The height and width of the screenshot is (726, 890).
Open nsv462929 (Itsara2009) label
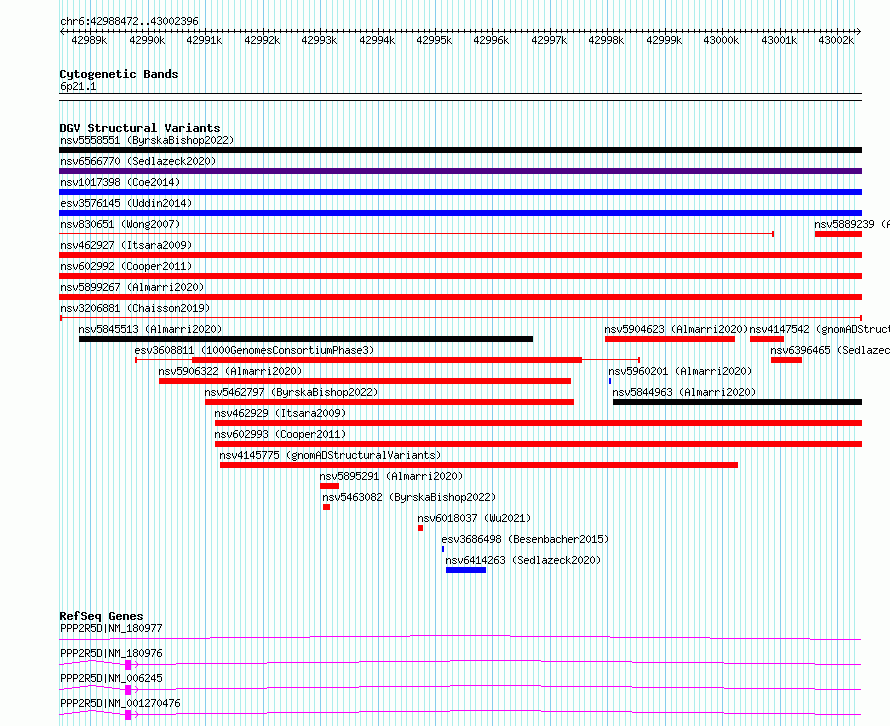tap(280, 413)
